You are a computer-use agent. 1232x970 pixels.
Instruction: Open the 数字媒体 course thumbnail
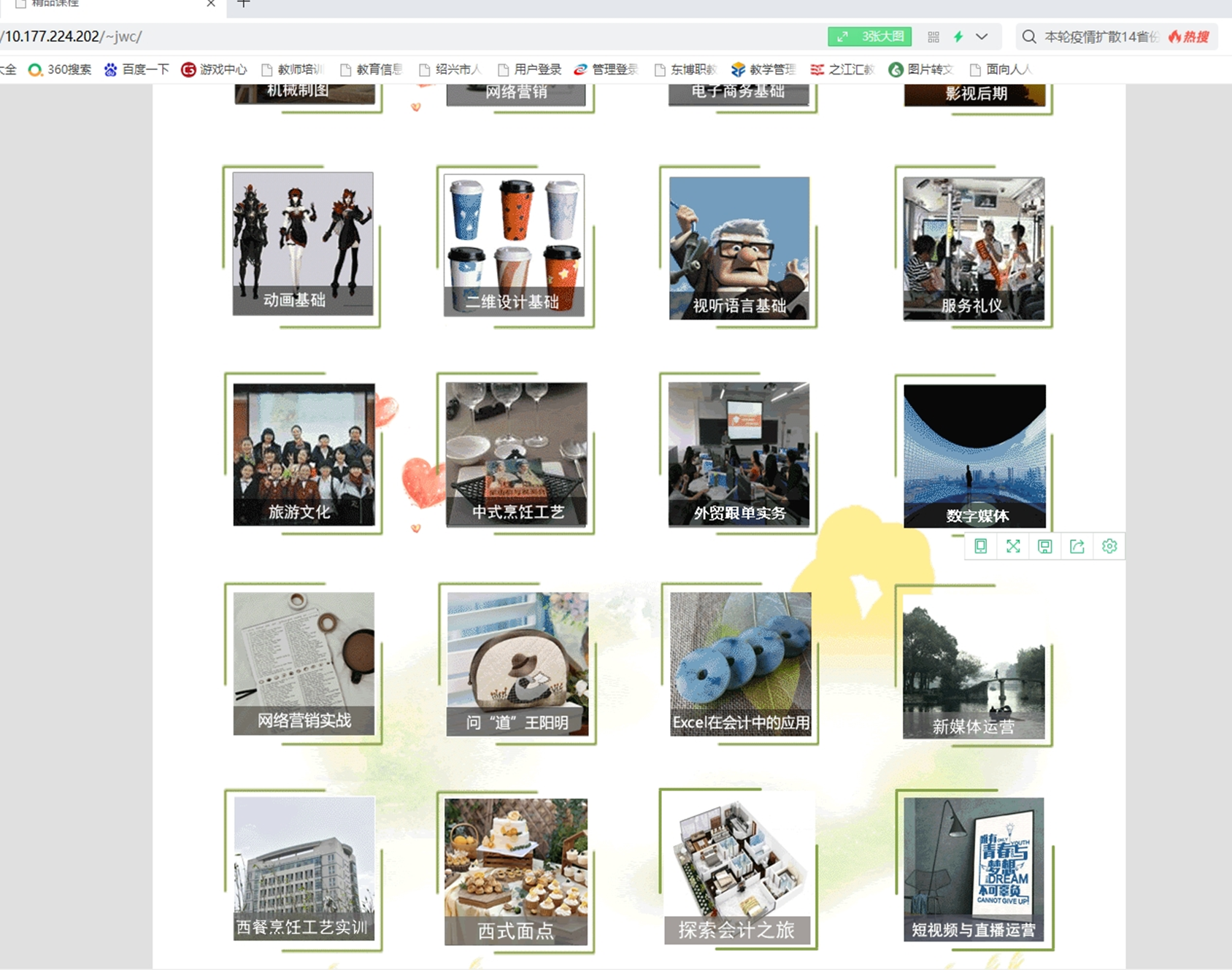(x=974, y=455)
